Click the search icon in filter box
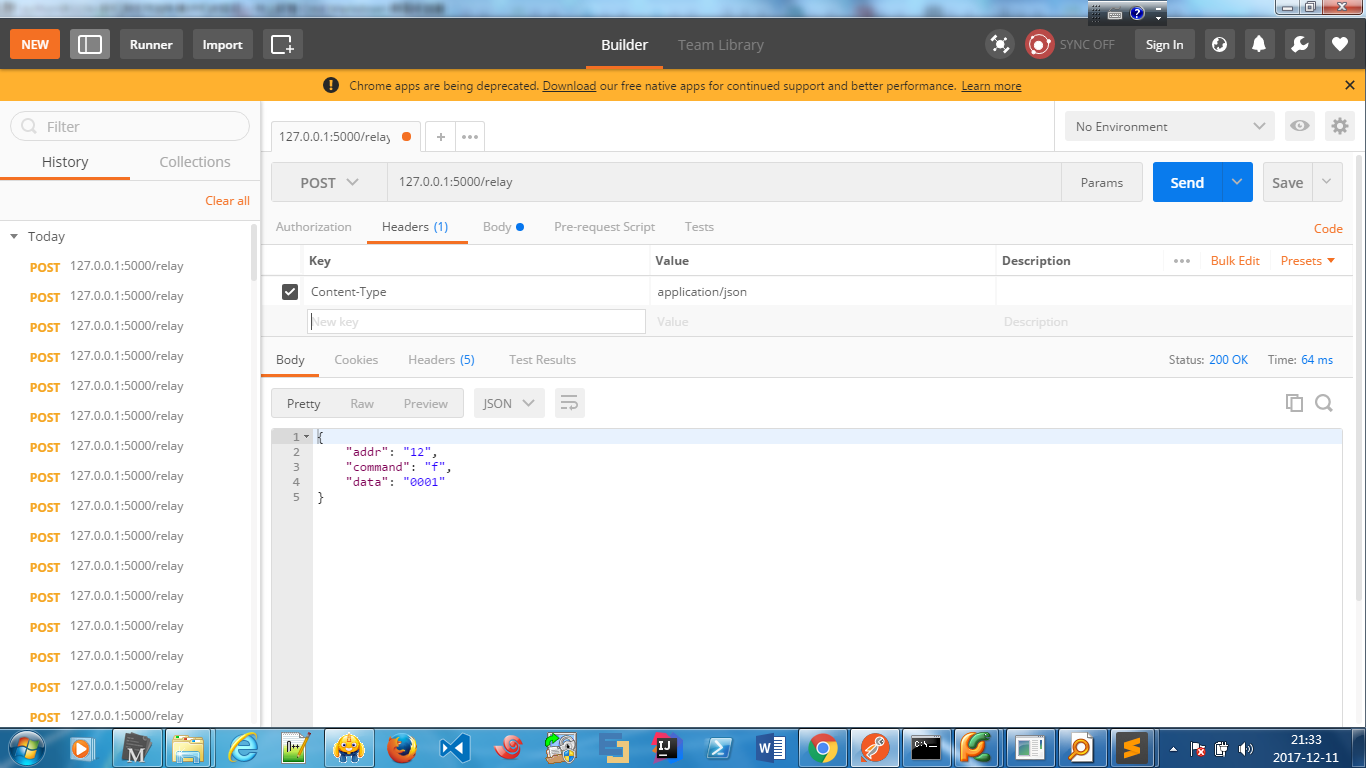The image size is (1366, 768). [x=28, y=127]
